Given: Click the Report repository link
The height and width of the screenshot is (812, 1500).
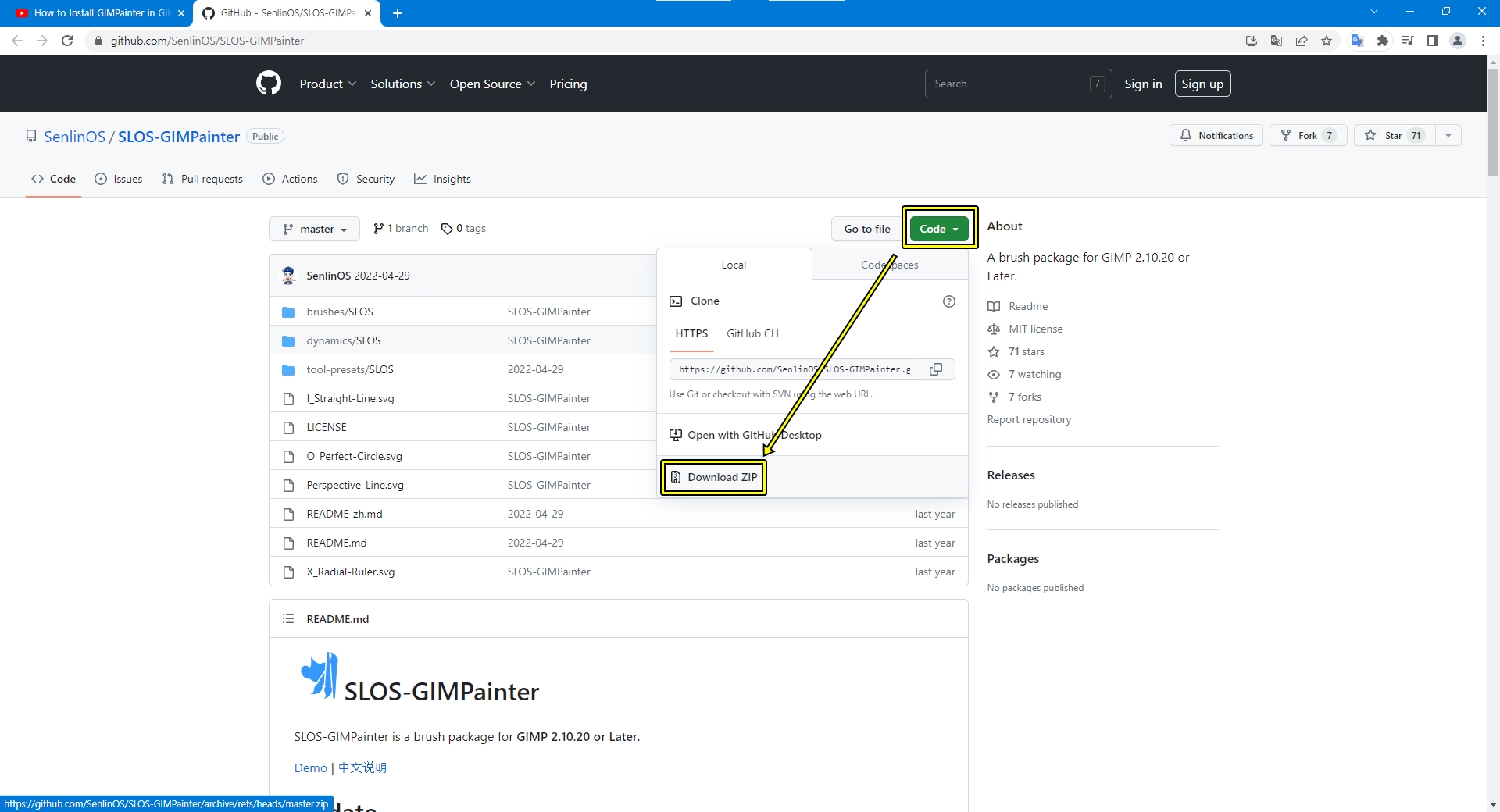Looking at the screenshot, I should (1029, 419).
